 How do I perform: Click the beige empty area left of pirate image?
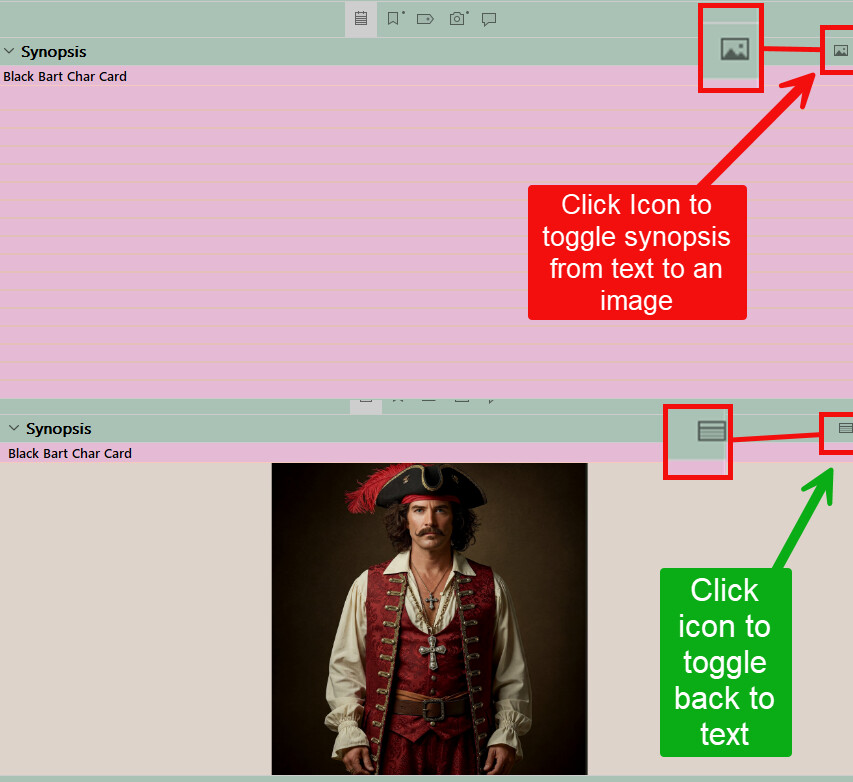pyautogui.click(x=135, y=618)
